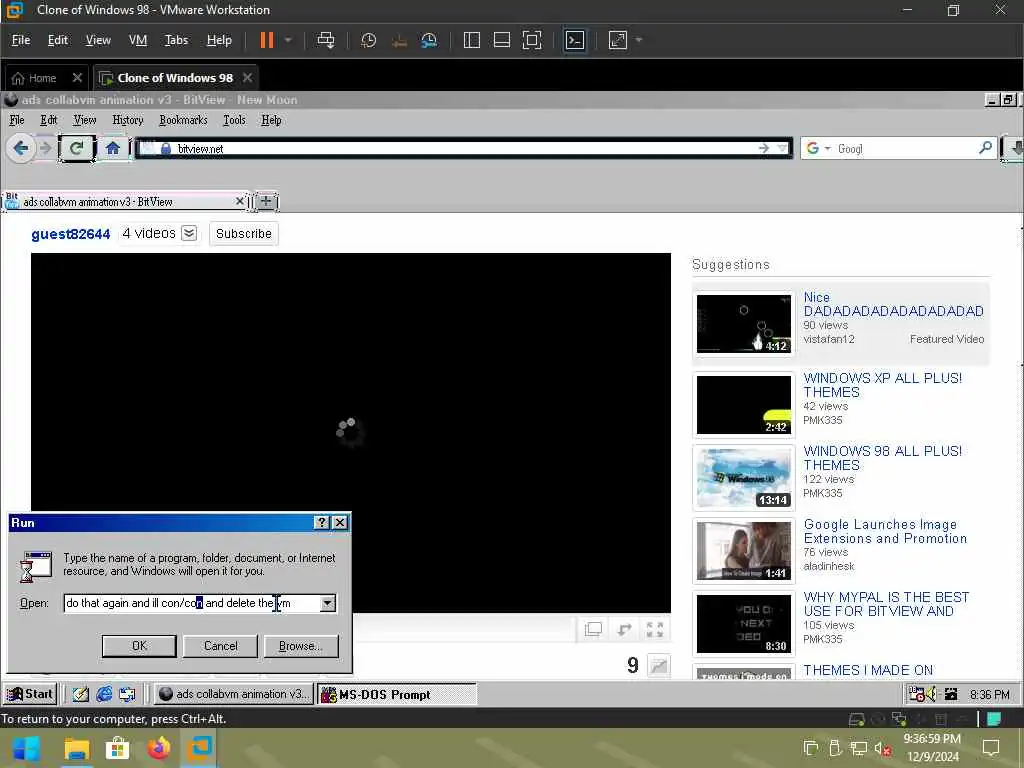Open the VMware File menu
This screenshot has width=1024, height=768.
click(x=21, y=40)
